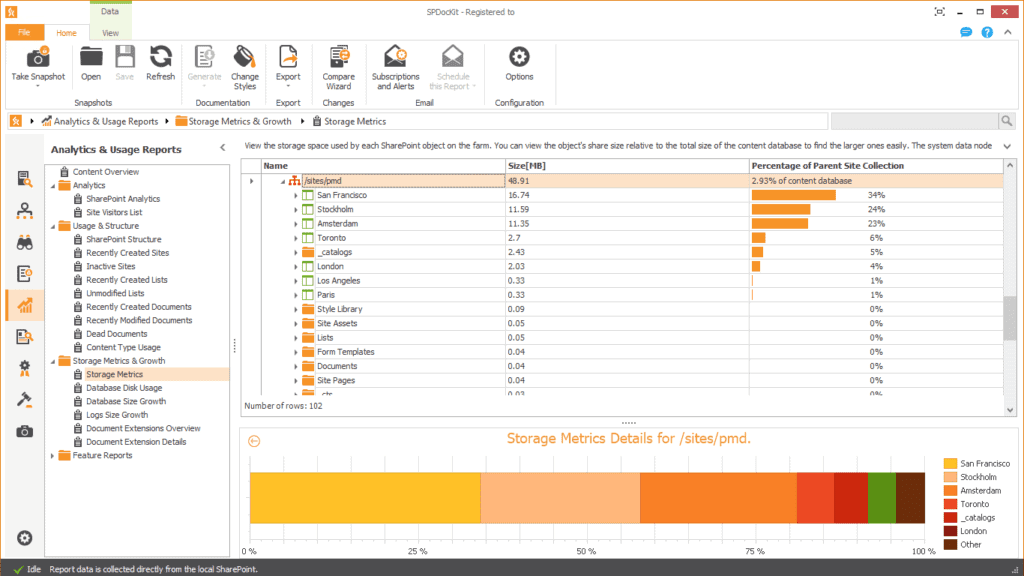Click the grid scroll down arrow
Viewport: 1024px width, 576px height.
[x=1010, y=410]
